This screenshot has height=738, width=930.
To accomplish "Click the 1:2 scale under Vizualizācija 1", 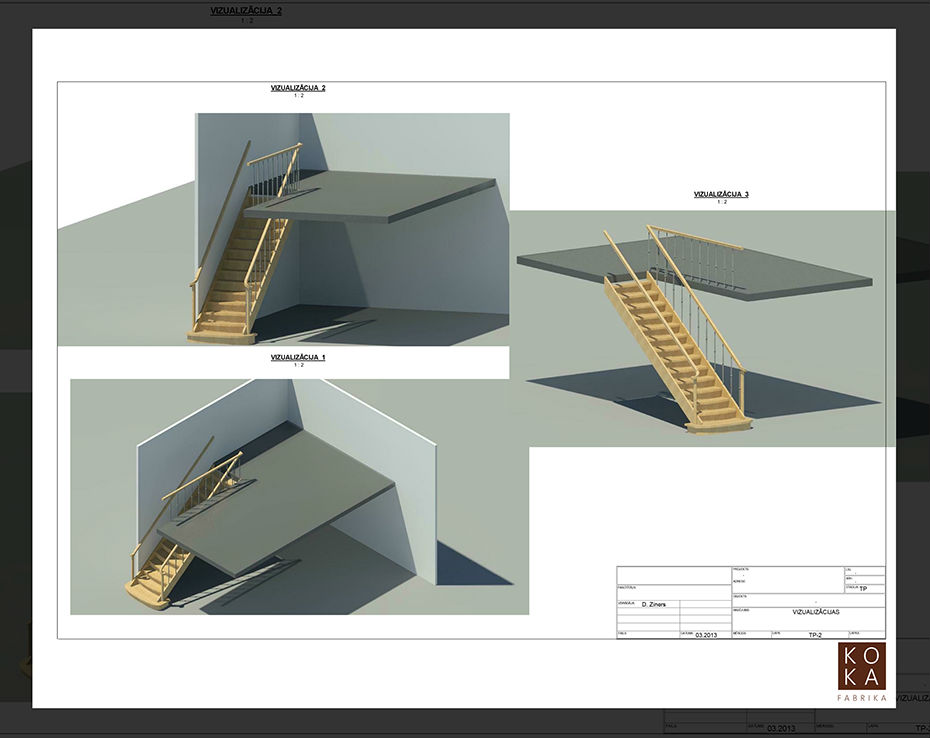I will coord(298,365).
